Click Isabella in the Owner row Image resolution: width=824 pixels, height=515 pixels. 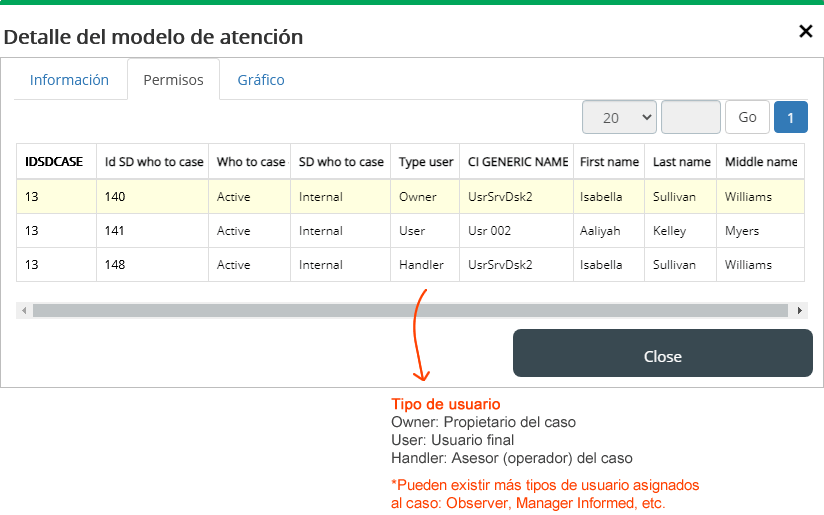(609, 197)
